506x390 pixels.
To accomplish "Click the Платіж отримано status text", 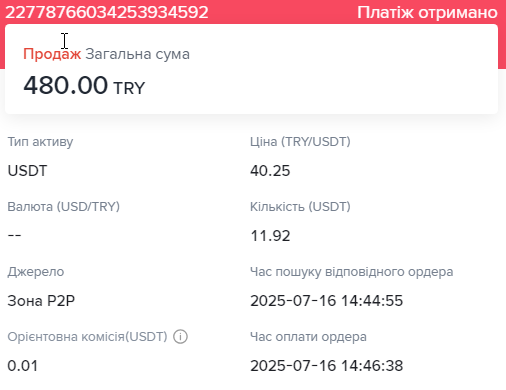I will (427, 13).
